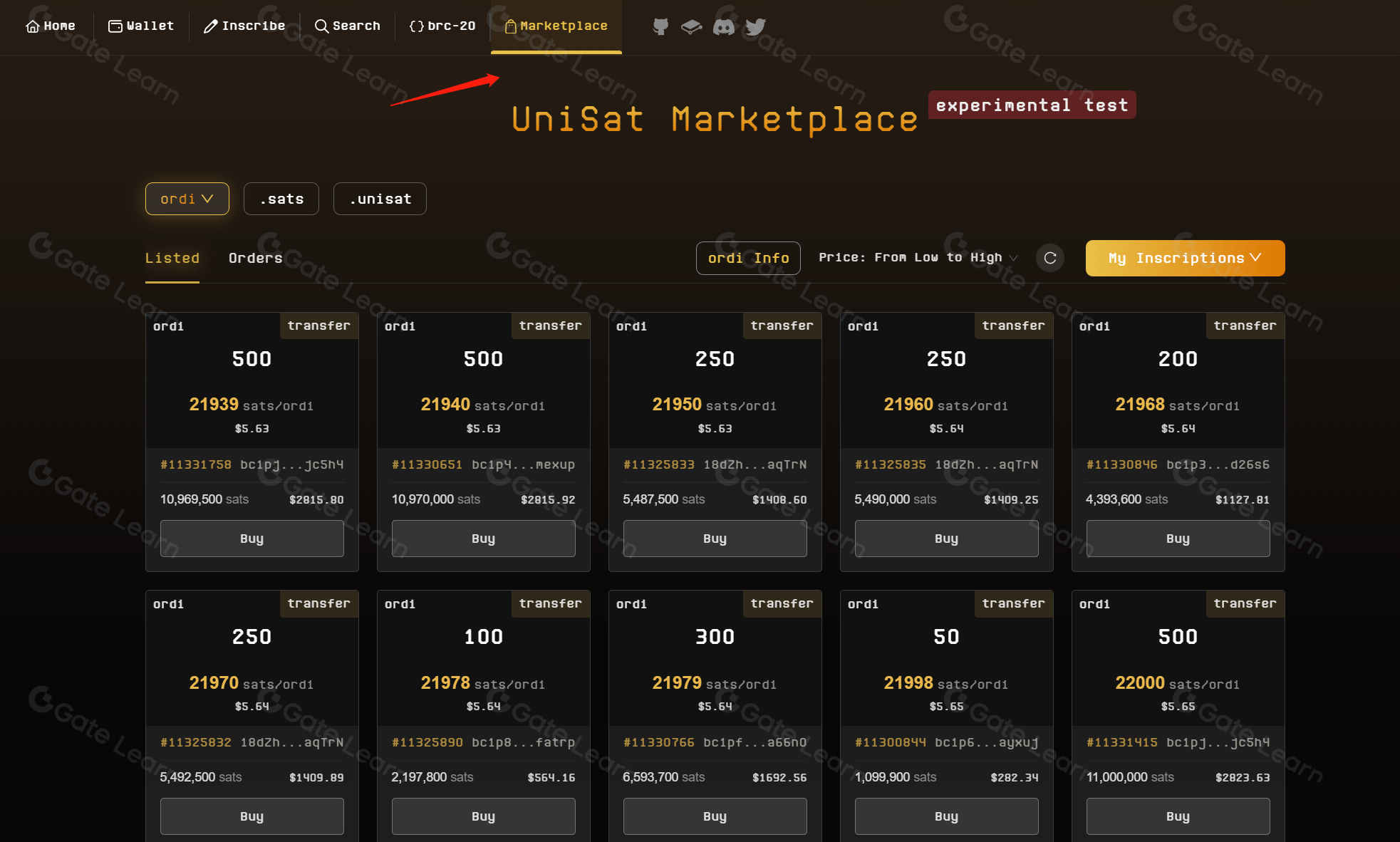Click the UniSat Marketplace title
Screen dimensions: 1400x842
[715, 119]
